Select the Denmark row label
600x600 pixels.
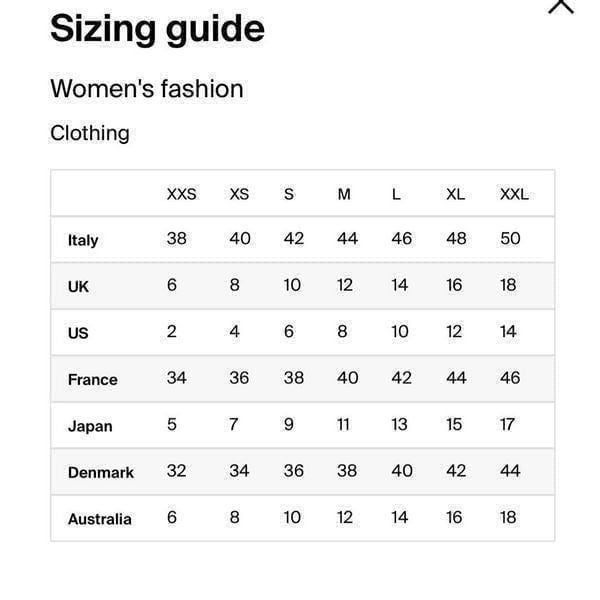[101, 473]
